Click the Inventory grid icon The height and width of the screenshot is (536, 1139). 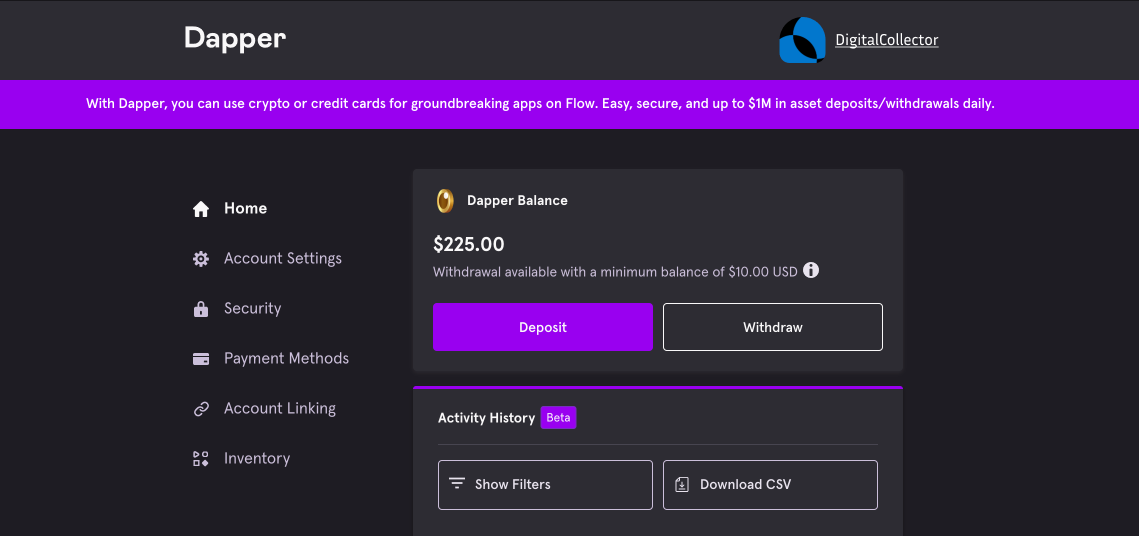(x=201, y=459)
